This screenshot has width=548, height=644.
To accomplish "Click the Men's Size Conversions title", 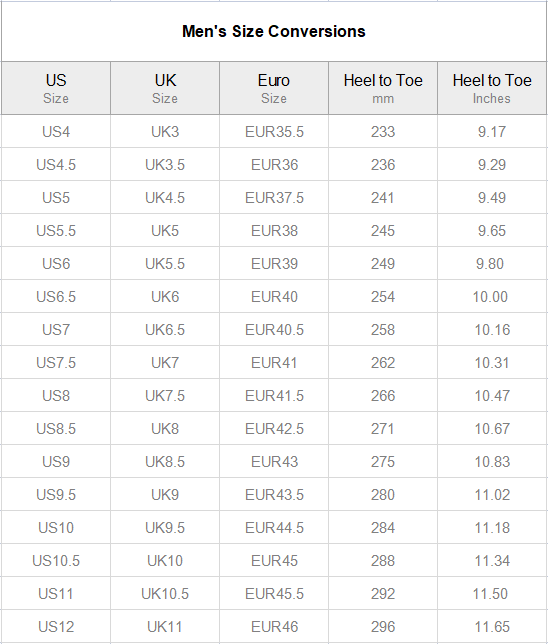I will pyautogui.click(x=274, y=32).
